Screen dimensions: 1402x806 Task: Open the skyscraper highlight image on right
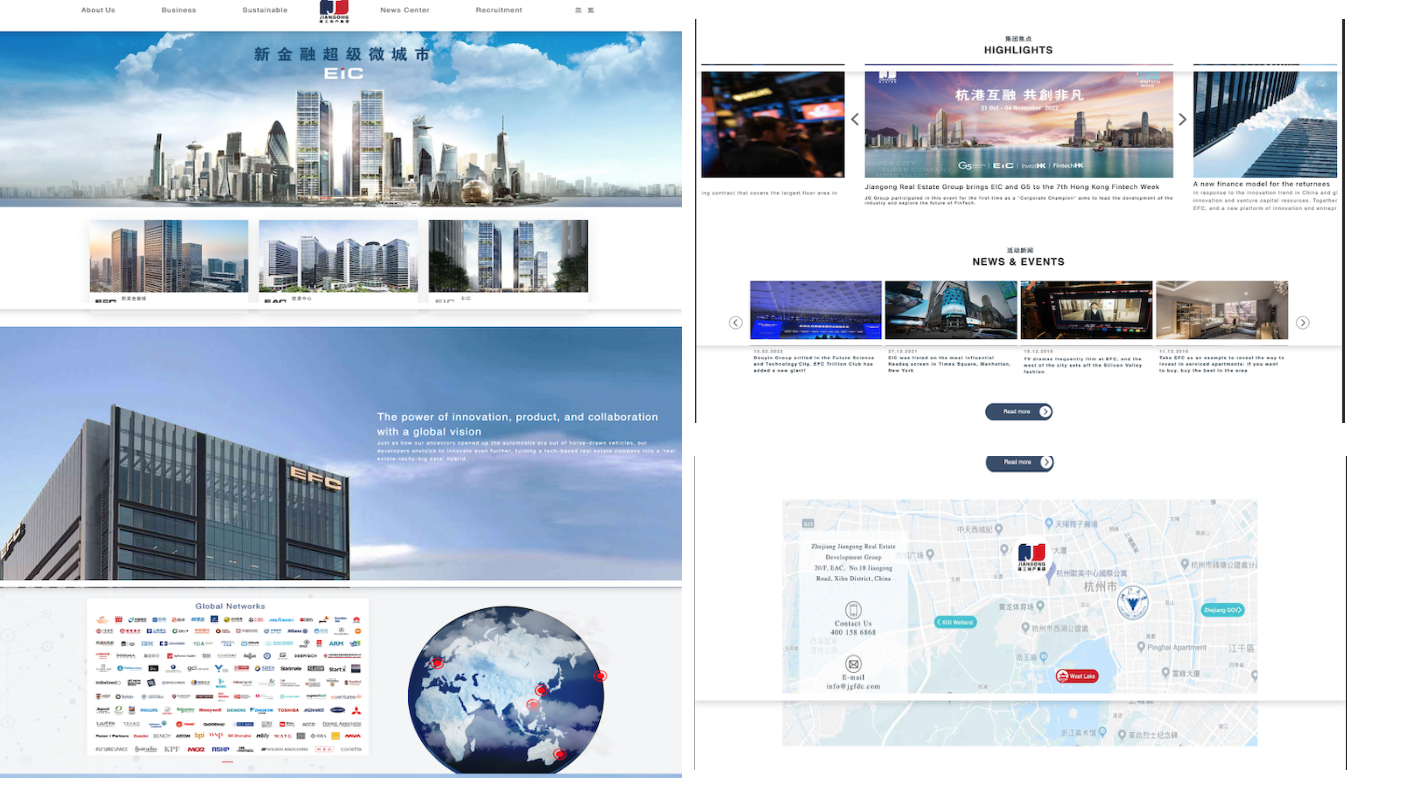(x=1265, y=124)
